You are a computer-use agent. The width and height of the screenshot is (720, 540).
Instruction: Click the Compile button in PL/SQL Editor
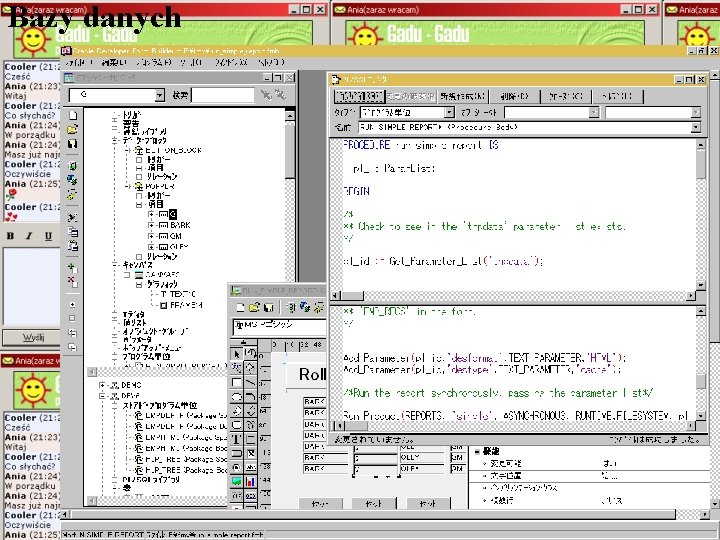359,96
